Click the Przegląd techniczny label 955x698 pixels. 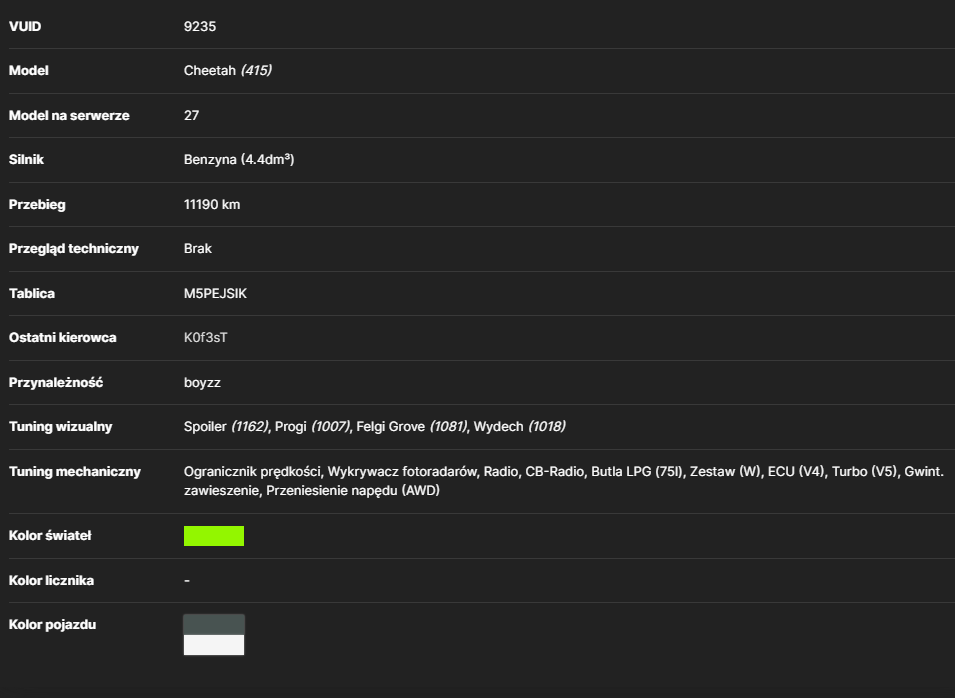(74, 249)
